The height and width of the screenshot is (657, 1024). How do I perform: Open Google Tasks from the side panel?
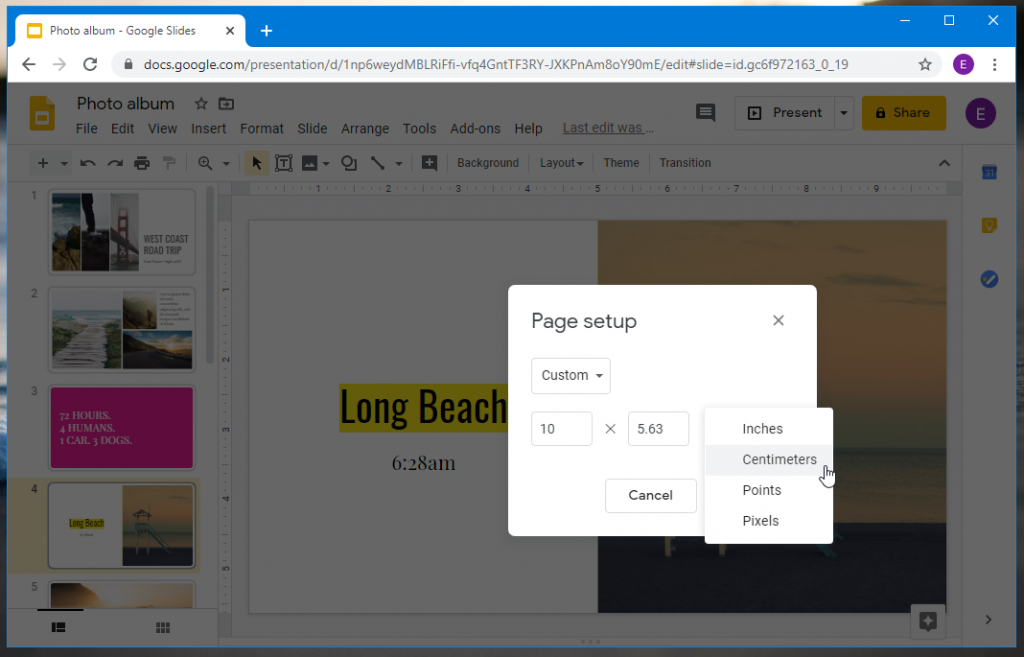click(x=989, y=279)
